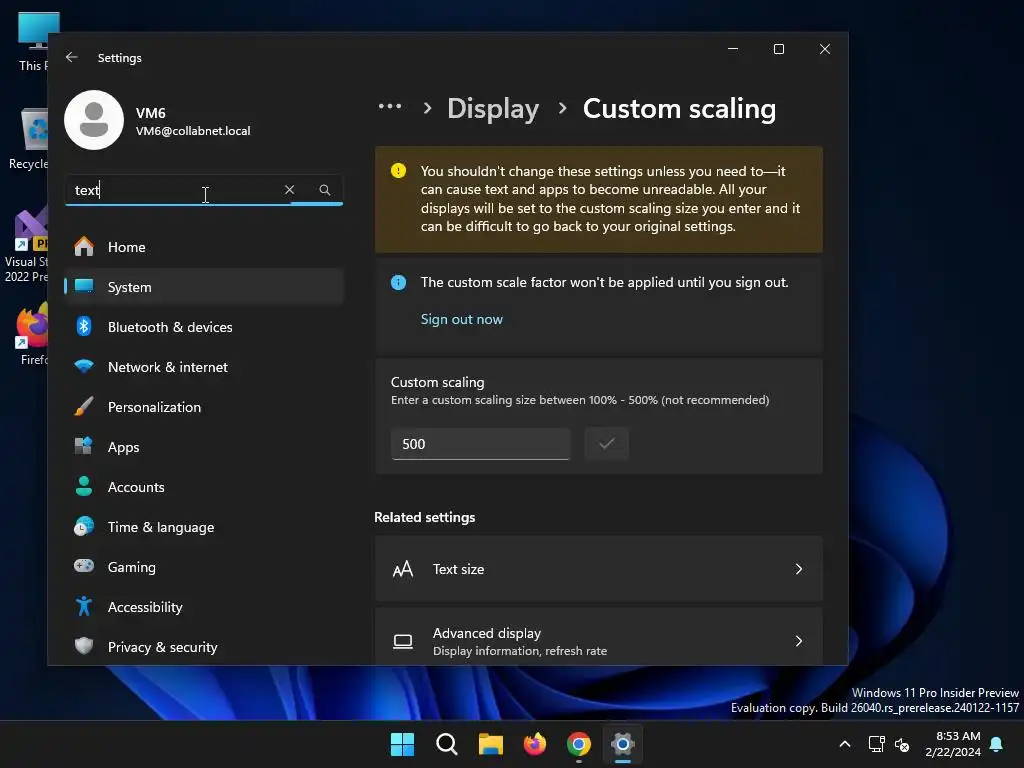This screenshot has height=768, width=1024.
Task: Minimize the Settings window
Action: pyautogui.click(x=733, y=49)
